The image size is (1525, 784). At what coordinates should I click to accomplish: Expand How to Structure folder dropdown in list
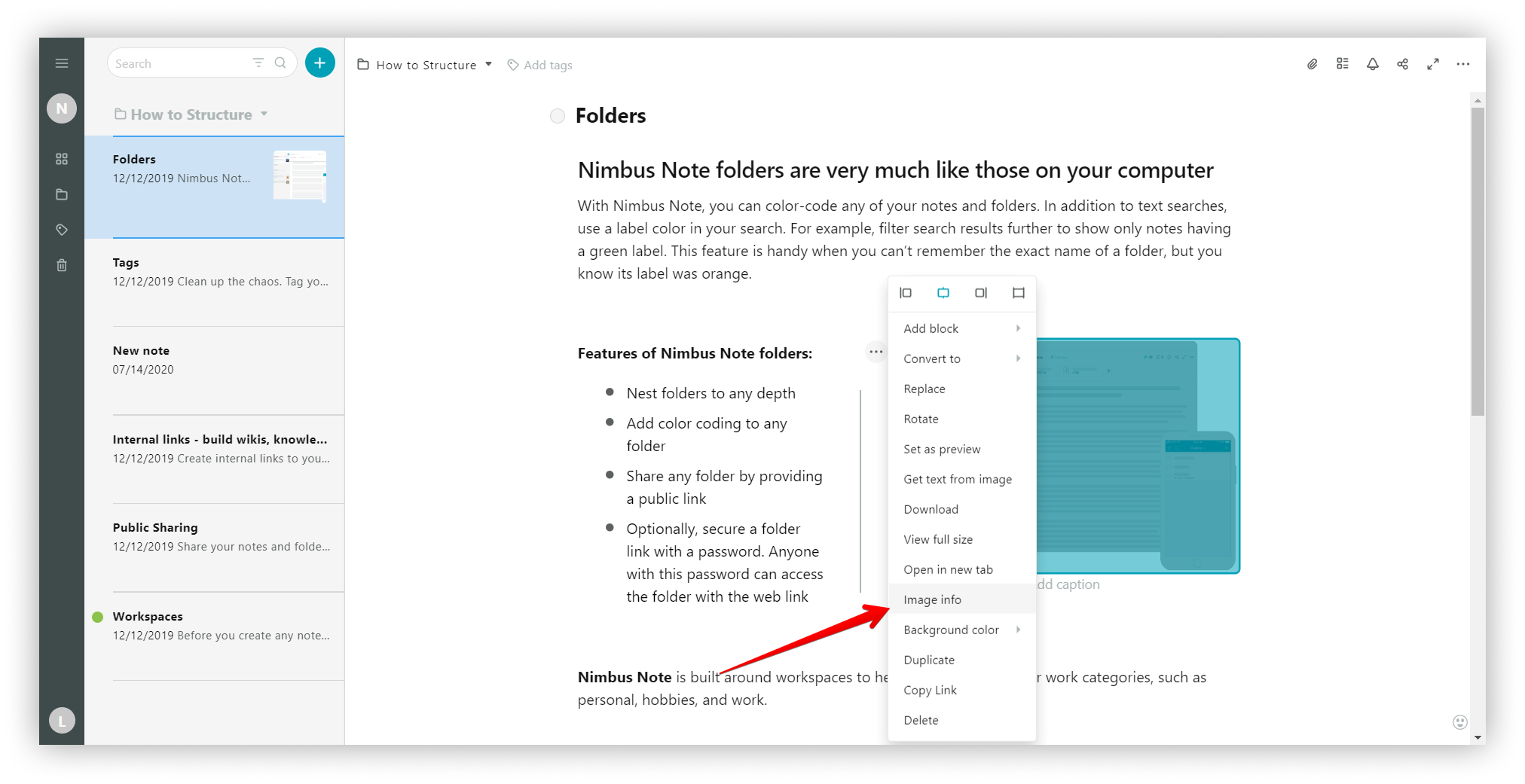264,114
